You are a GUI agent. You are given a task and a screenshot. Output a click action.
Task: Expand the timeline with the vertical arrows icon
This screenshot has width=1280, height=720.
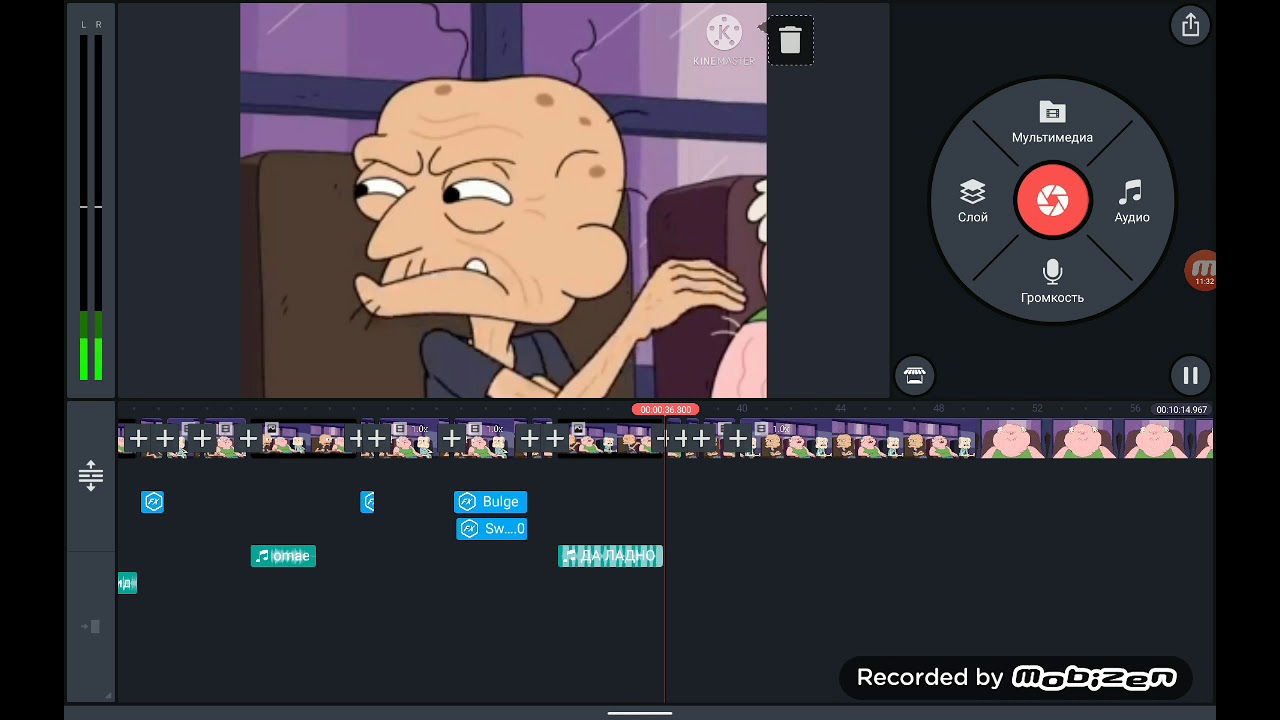(x=91, y=475)
